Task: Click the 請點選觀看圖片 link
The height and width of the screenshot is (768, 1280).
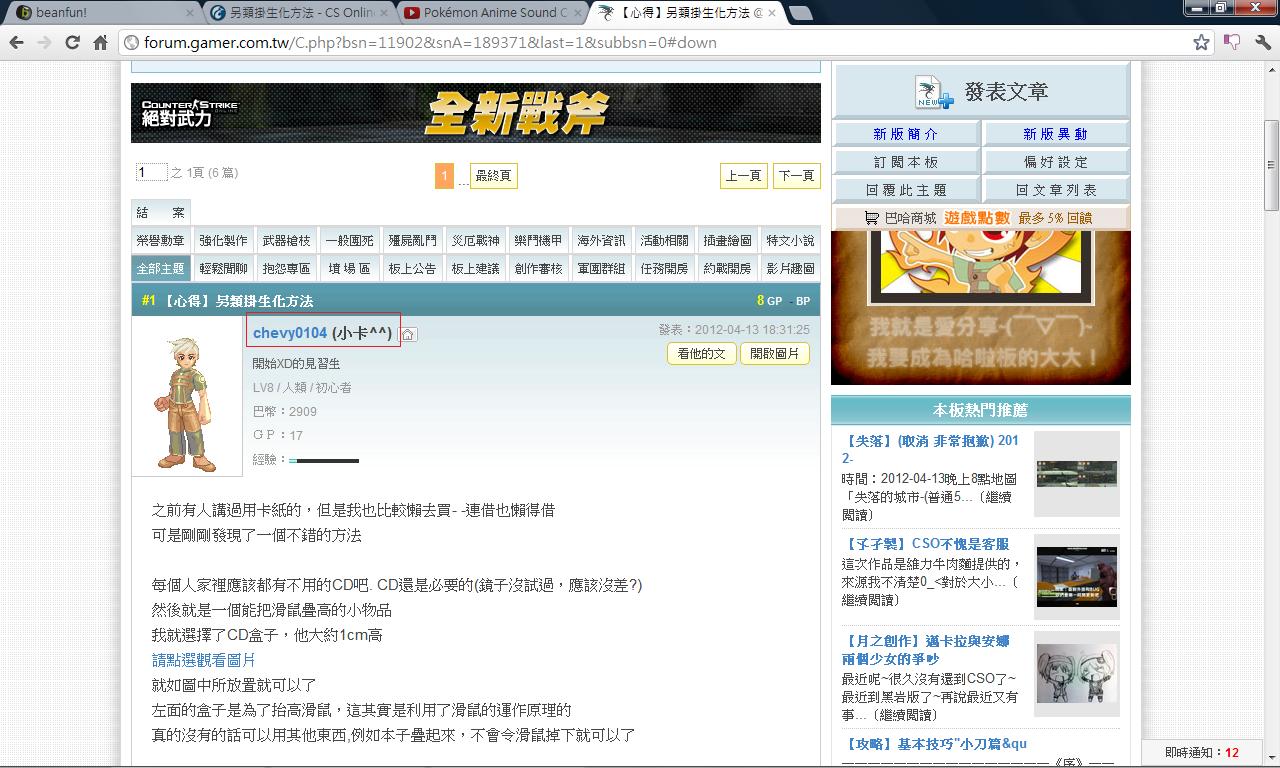Action: pos(204,660)
